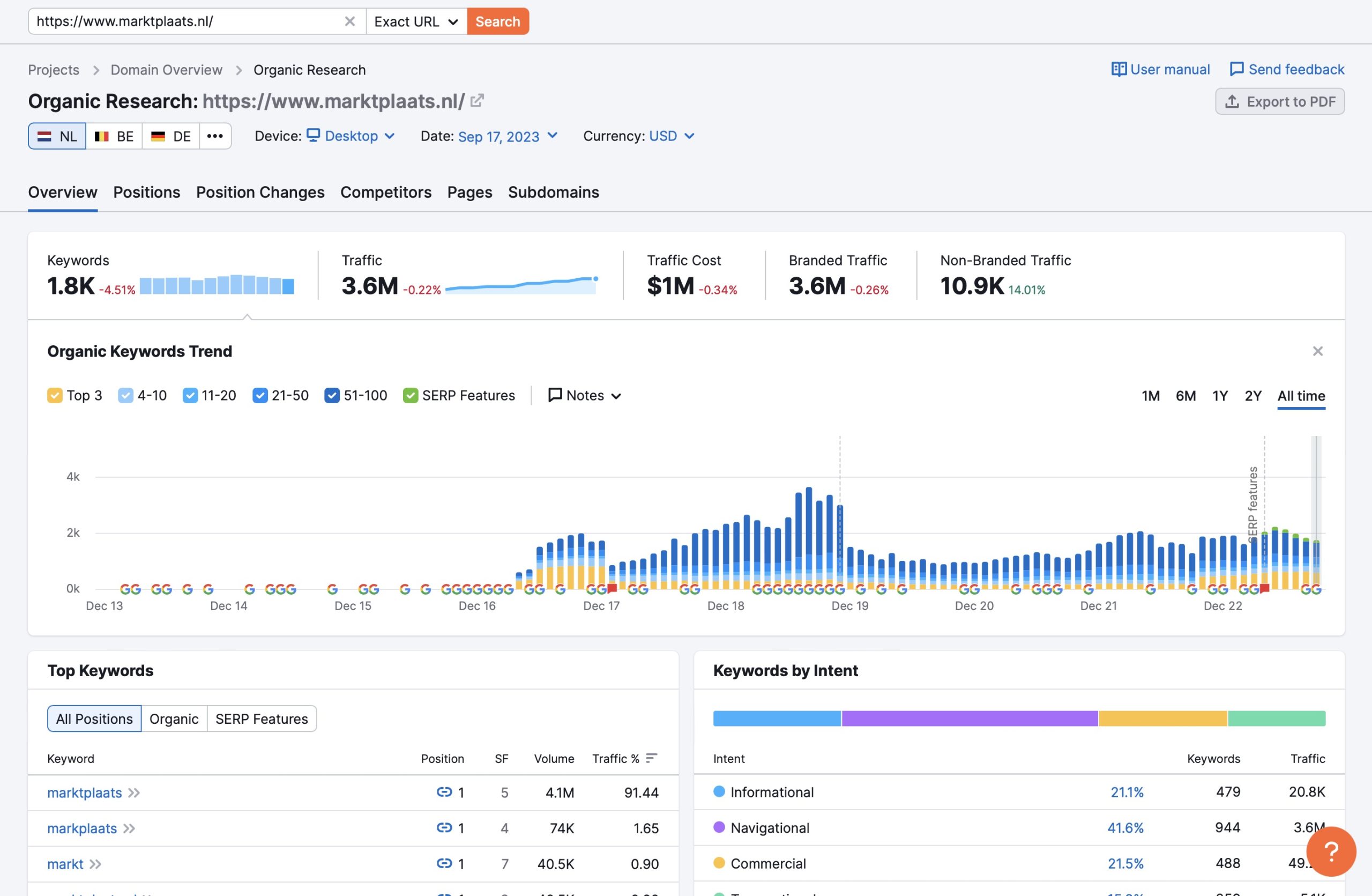Toggle the 51-100 positions checkbox
The image size is (1372, 896).
[332, 396]
